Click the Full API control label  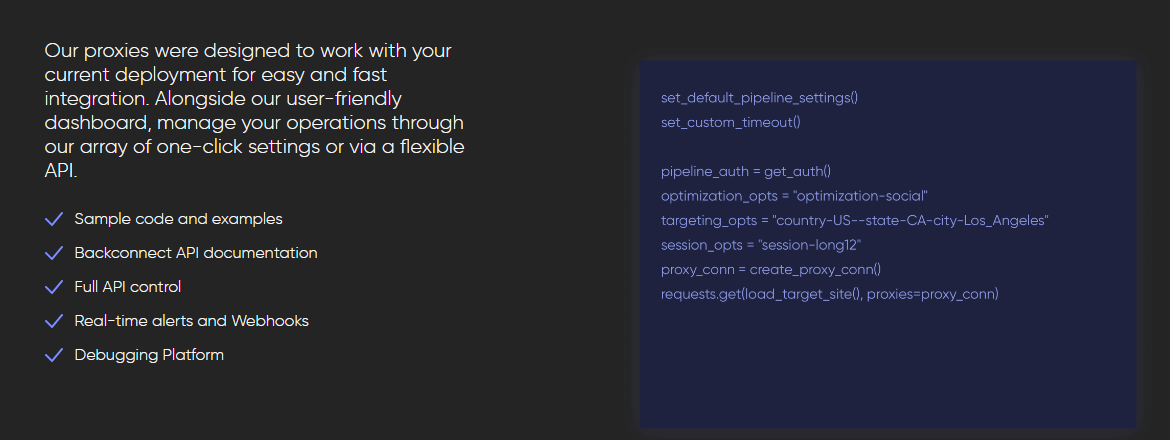pyautogui.click(x=128, y=287)
